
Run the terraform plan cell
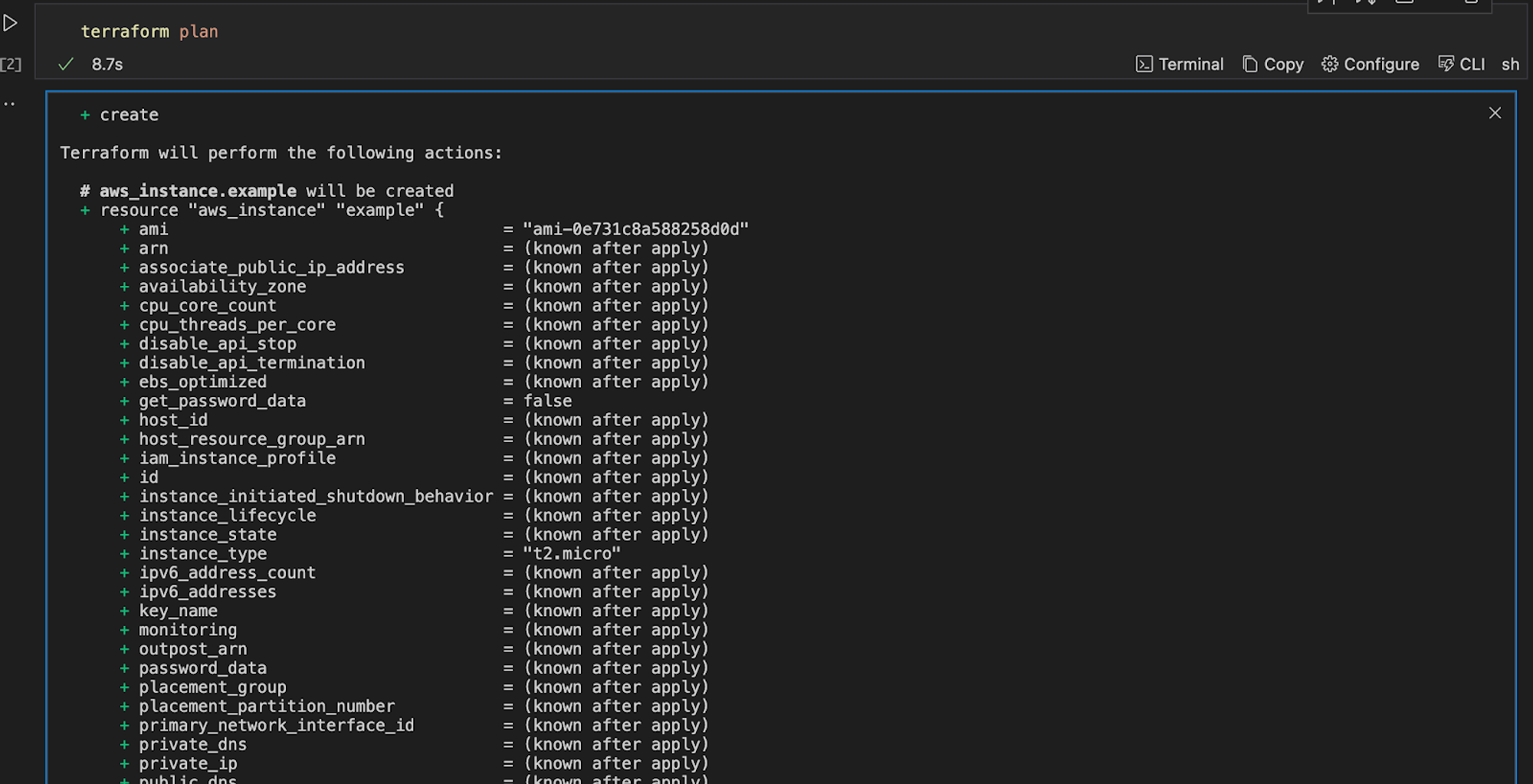pyautogui.click(x=11, y=23)
